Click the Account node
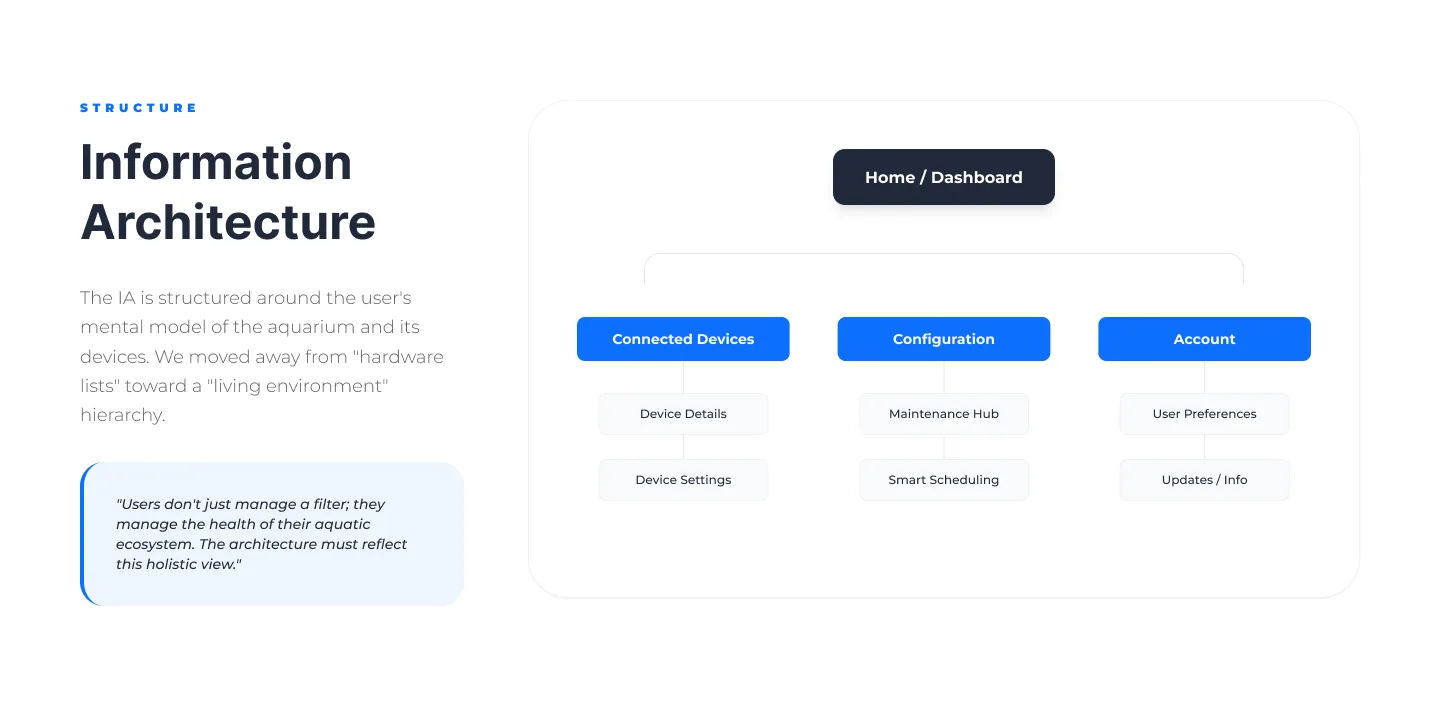This screenshot has height=707, width=1440. point(1204,339)
